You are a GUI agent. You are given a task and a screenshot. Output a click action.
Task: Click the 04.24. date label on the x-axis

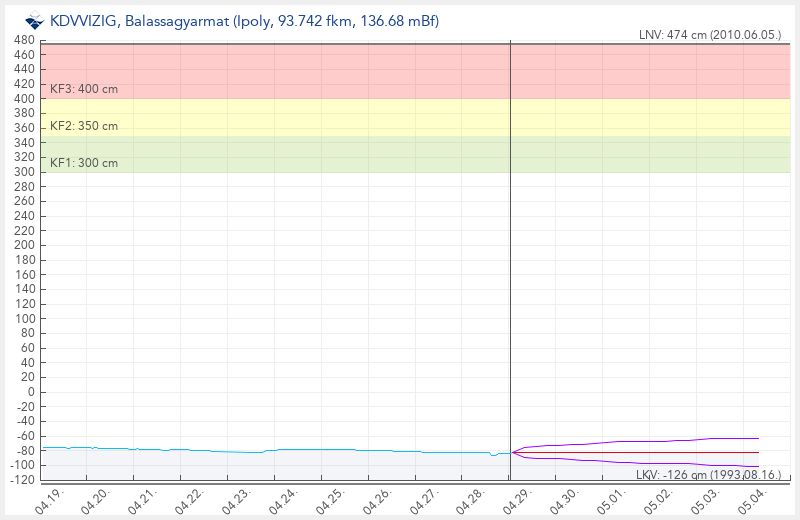coord(283,499)
